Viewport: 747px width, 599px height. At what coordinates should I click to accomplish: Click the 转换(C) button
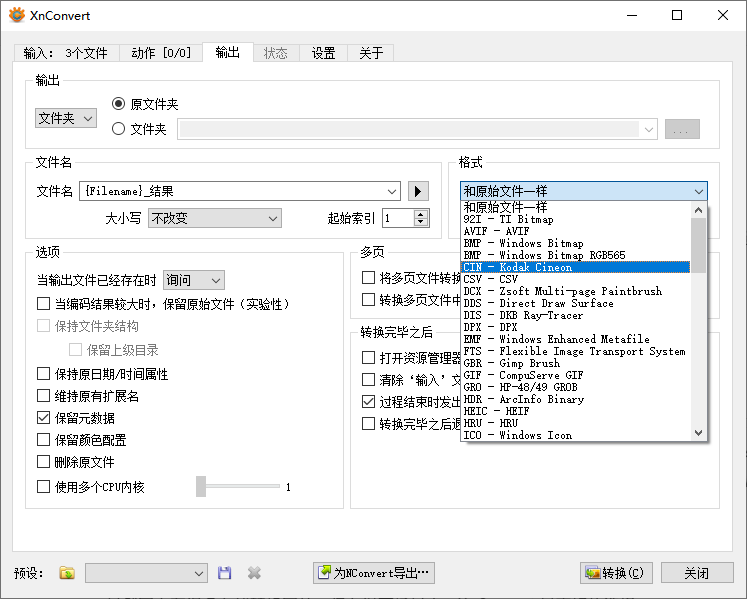point(616,573)
